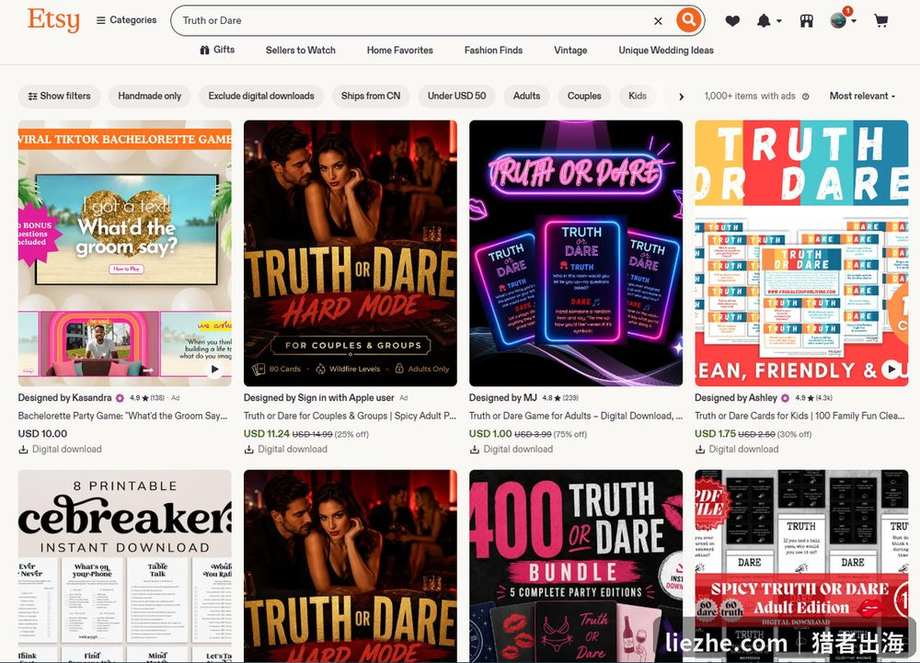
Task: Open Home Favorites
Action: click(x=400, y=50)
